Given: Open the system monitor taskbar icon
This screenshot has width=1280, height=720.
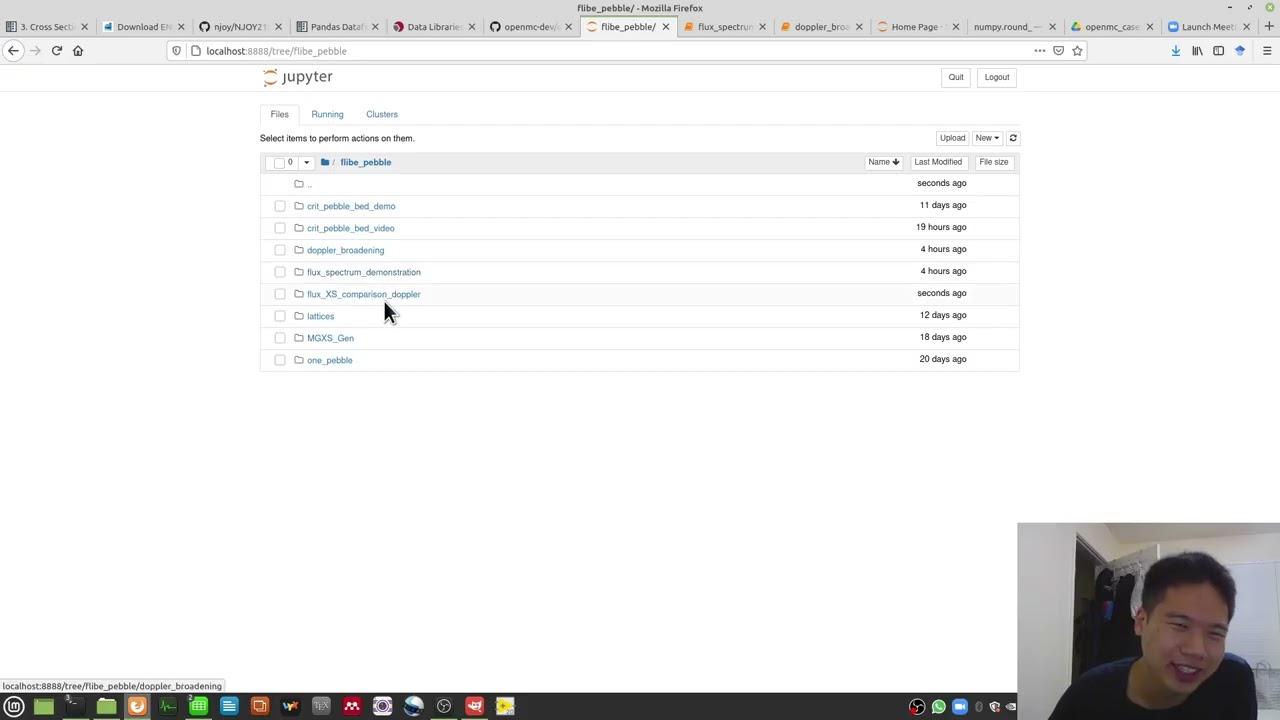Looking at the screenshot, I should [x=167, y=707].
